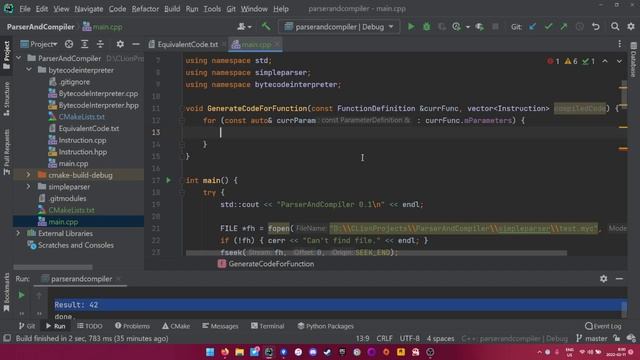Open Project panel options gear
This screenshot has width=640, height=360.
coord(120,44)
